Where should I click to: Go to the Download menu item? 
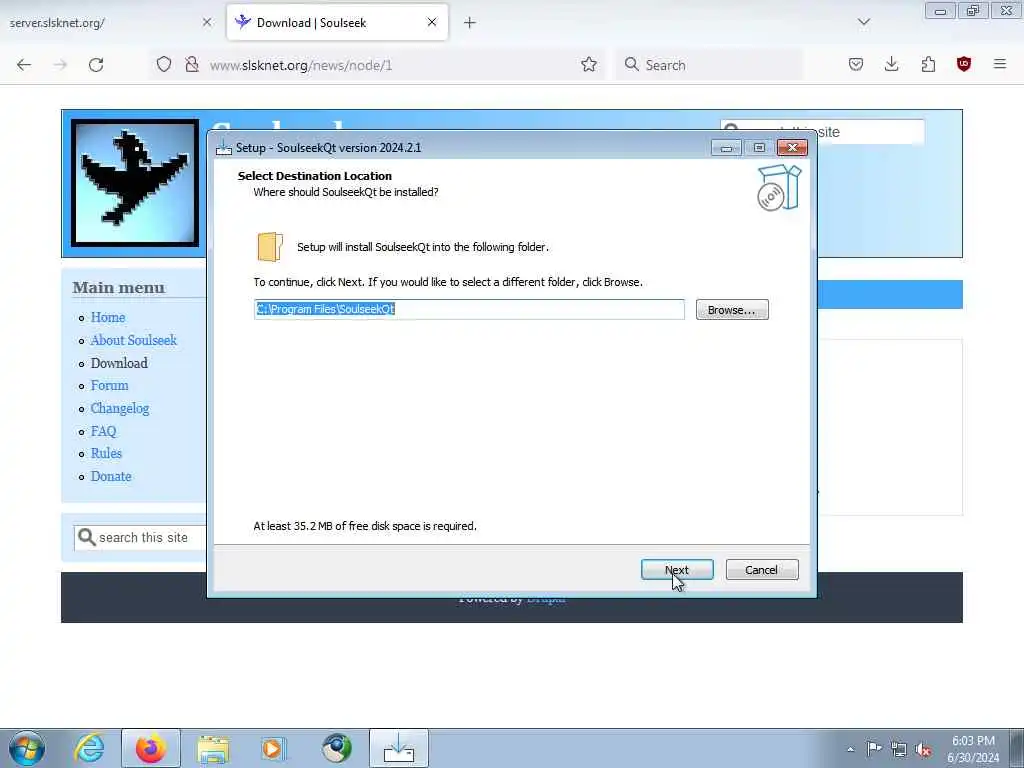tap(119, 363)
